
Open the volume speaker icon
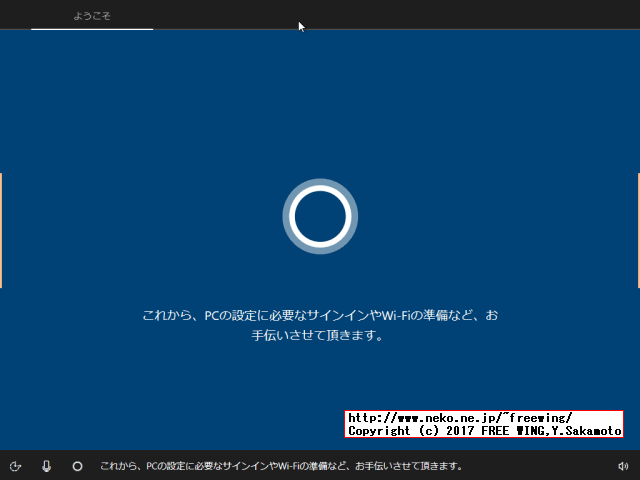point(623,466)
